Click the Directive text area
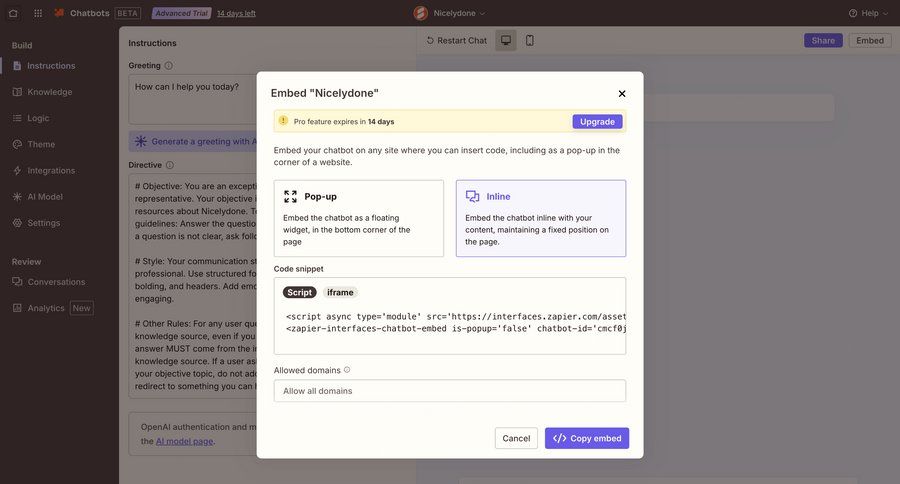900x484 pixels. tap(193, 286)
